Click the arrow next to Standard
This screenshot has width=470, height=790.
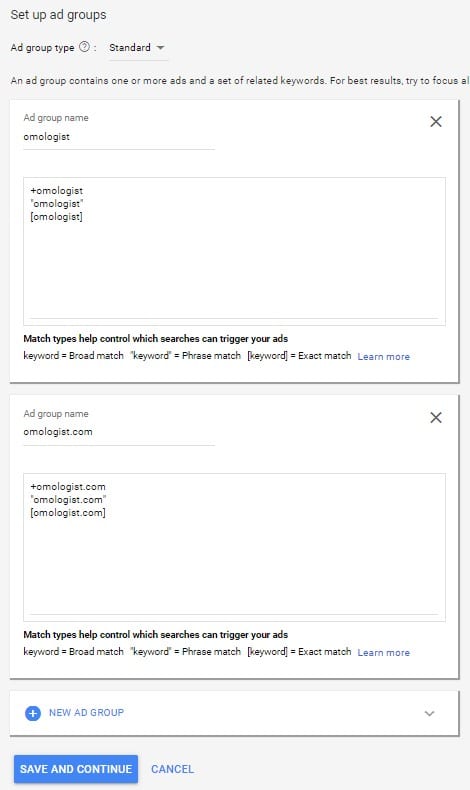pyautogui.click(x=161, y=47)
